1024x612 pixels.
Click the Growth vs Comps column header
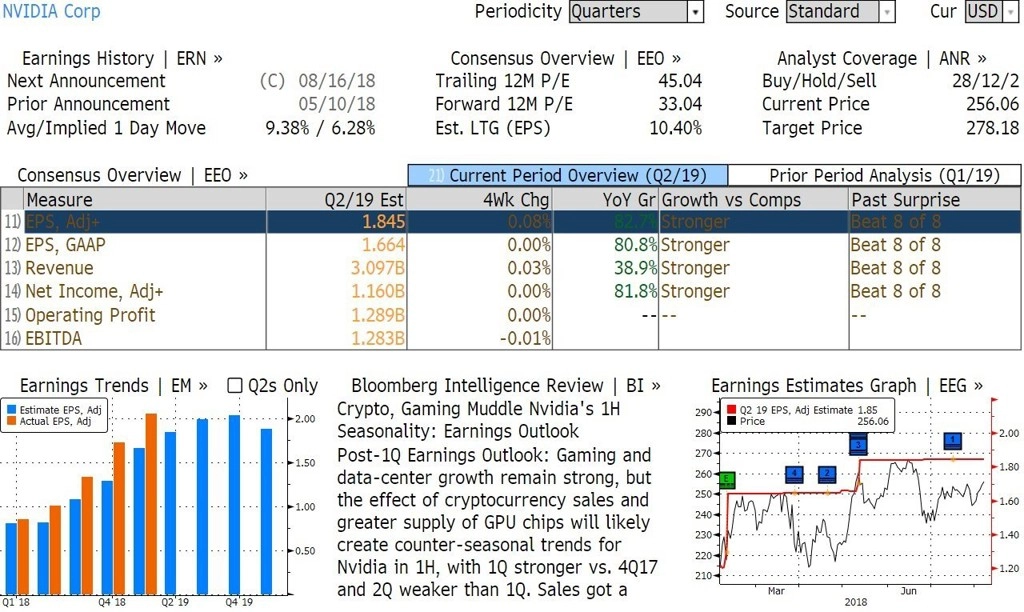(753, 200)
